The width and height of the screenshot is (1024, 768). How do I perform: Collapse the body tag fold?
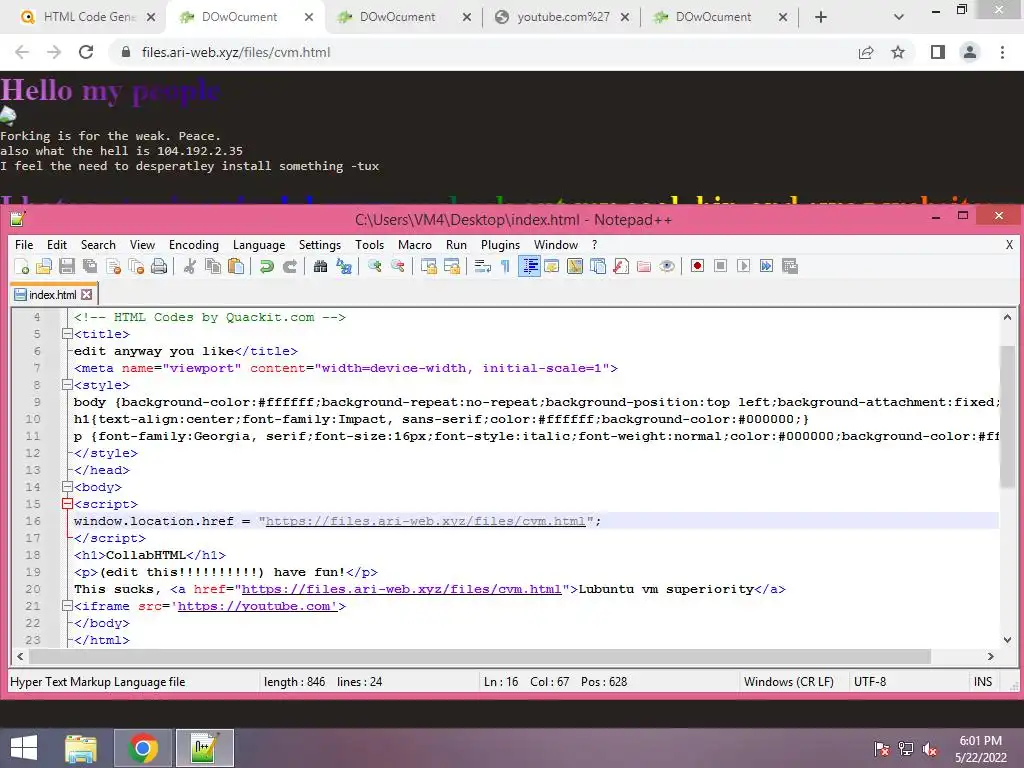[x=67, y=487]
